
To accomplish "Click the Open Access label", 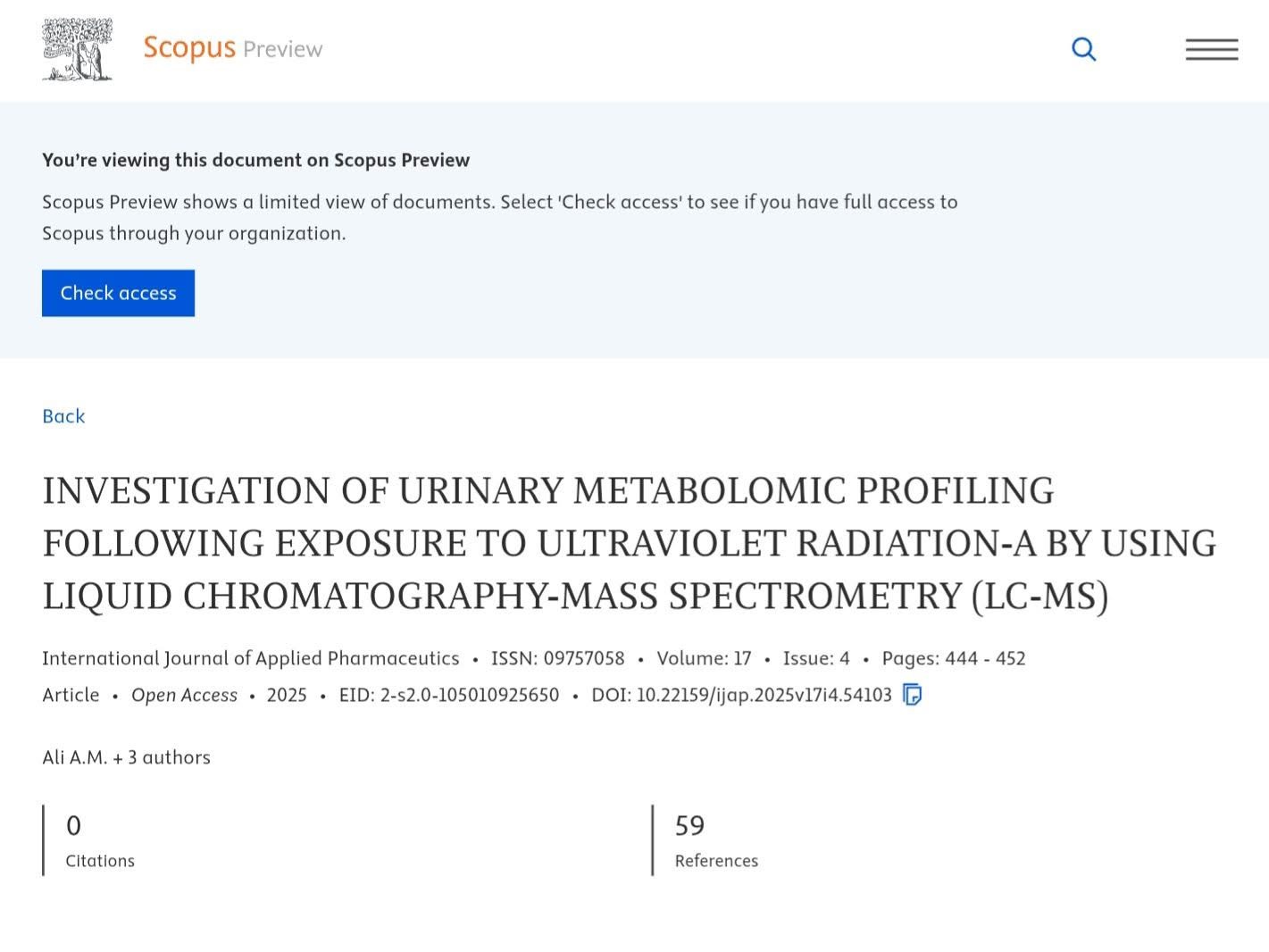I will pyautogui.click(x=184, y=695).
